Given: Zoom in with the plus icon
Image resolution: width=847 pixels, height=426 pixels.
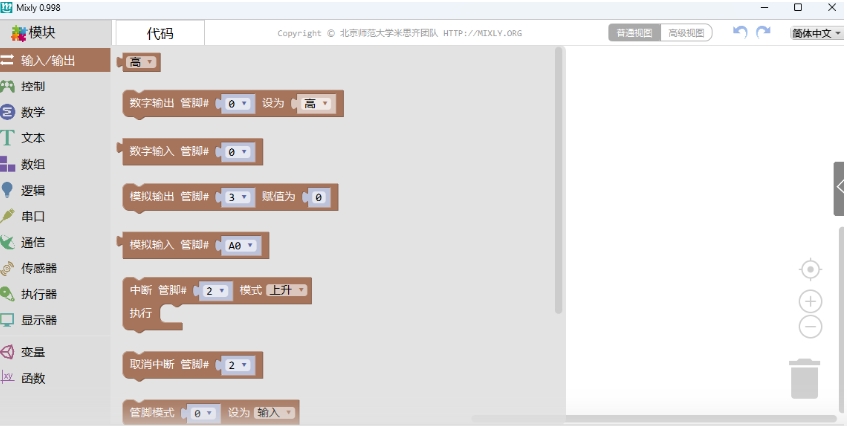Looking at the screenshot, I should [x=810, y=301].
